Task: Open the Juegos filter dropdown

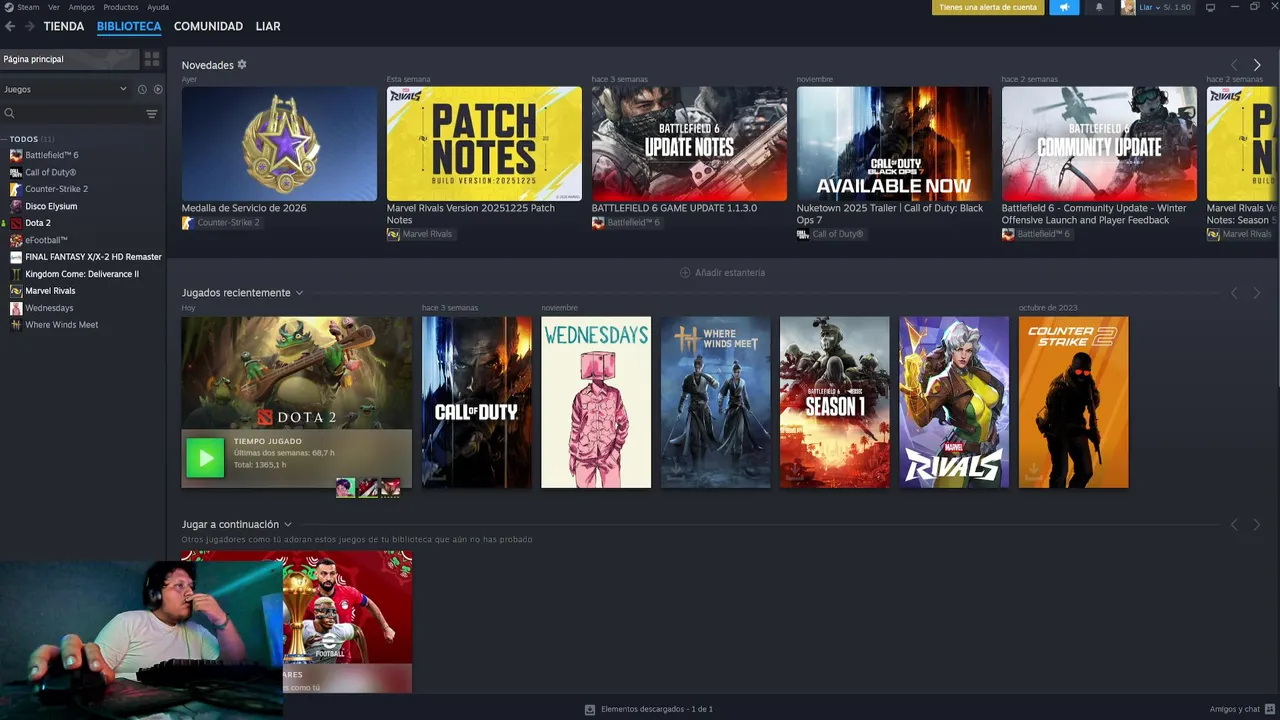Action: 66,89
